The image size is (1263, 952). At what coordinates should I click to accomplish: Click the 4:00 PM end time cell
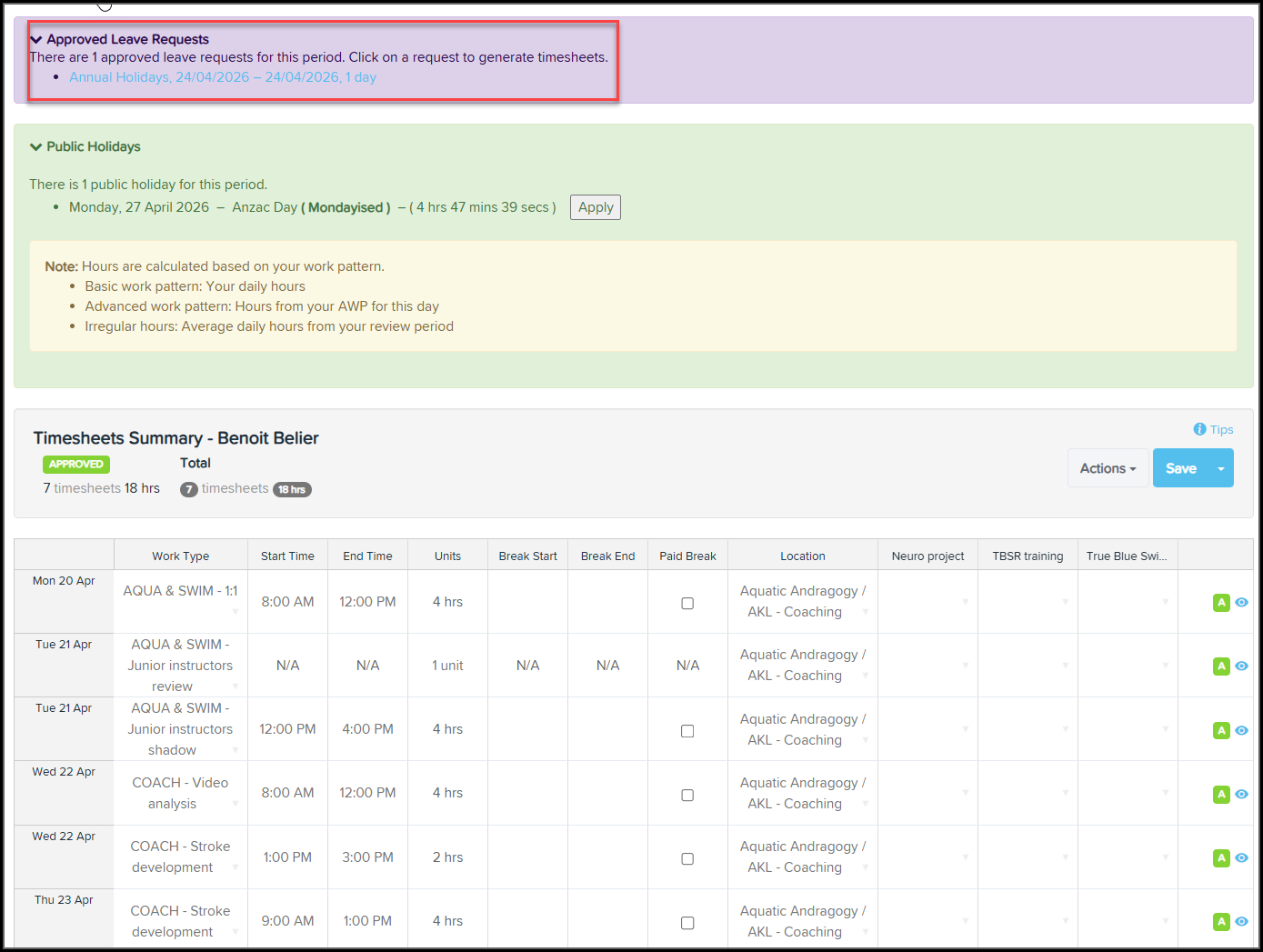pyautogui.click(x=367, y=729)
